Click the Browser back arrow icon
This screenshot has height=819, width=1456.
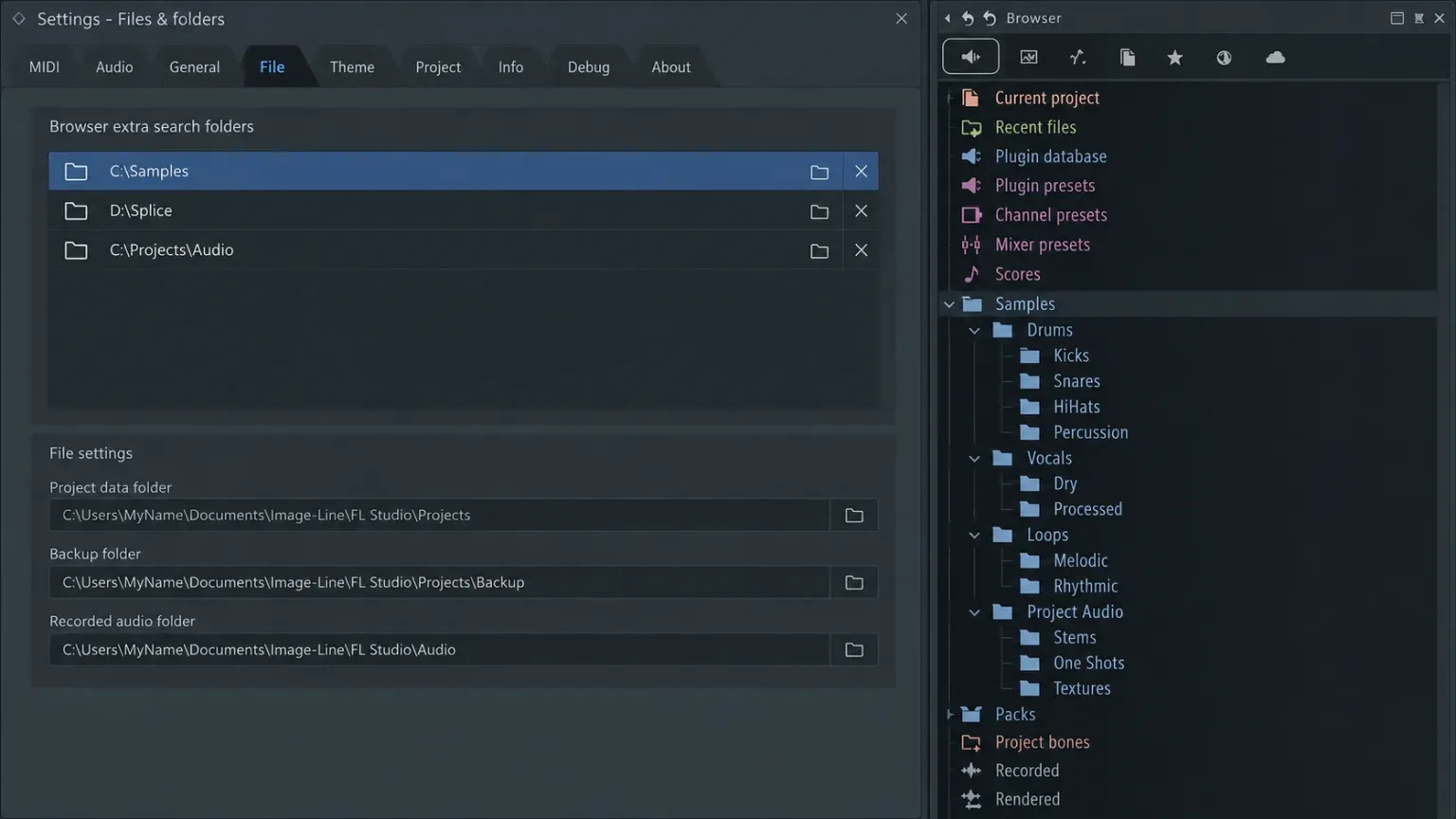click(947, 18)
